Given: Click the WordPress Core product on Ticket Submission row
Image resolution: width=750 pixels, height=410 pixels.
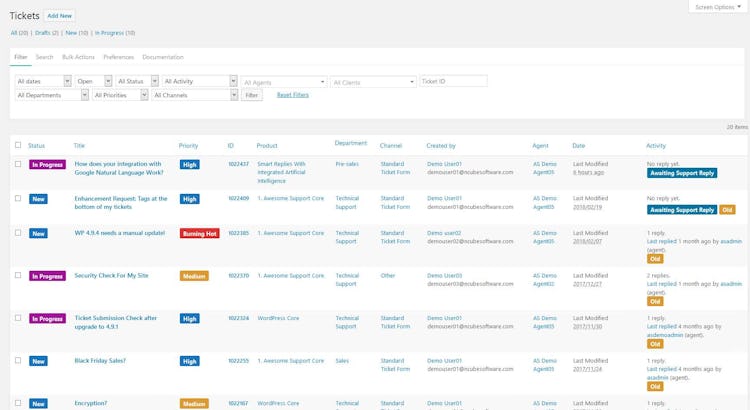Looking at the screenshot, I should (278, 318).
